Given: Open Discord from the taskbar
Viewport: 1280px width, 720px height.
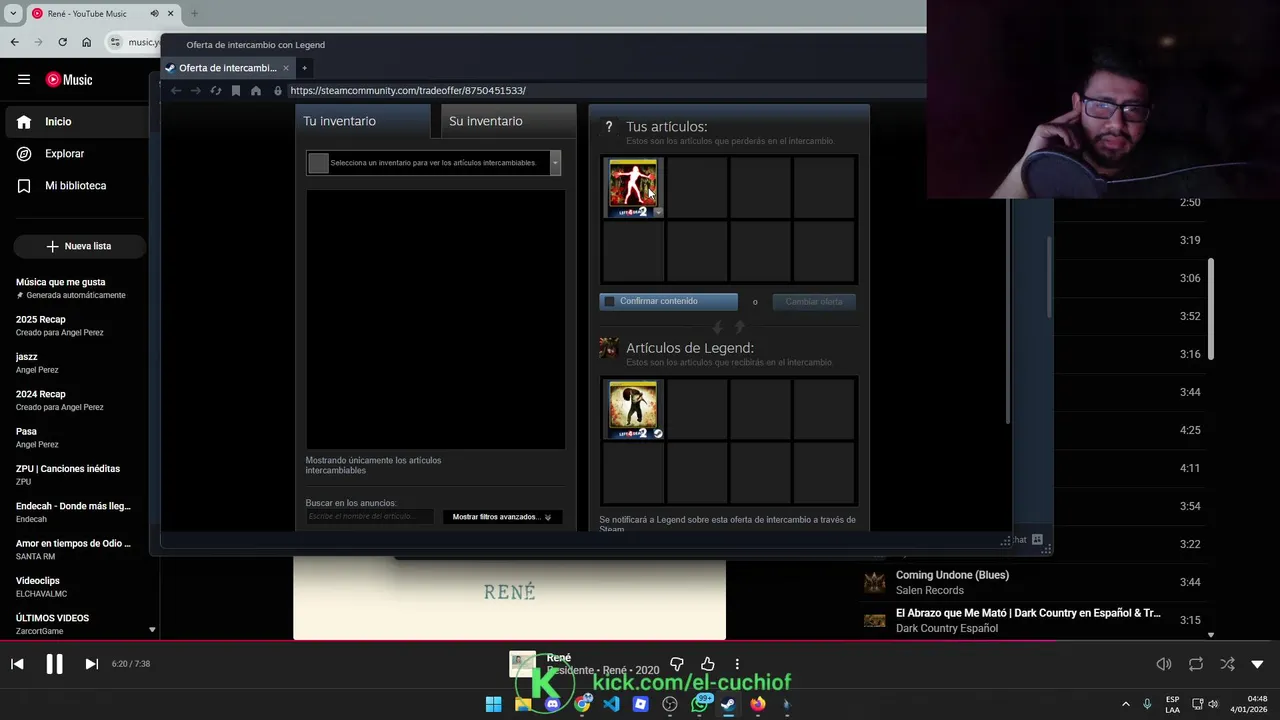Looking at the screenshot, I should click(552, 704).
